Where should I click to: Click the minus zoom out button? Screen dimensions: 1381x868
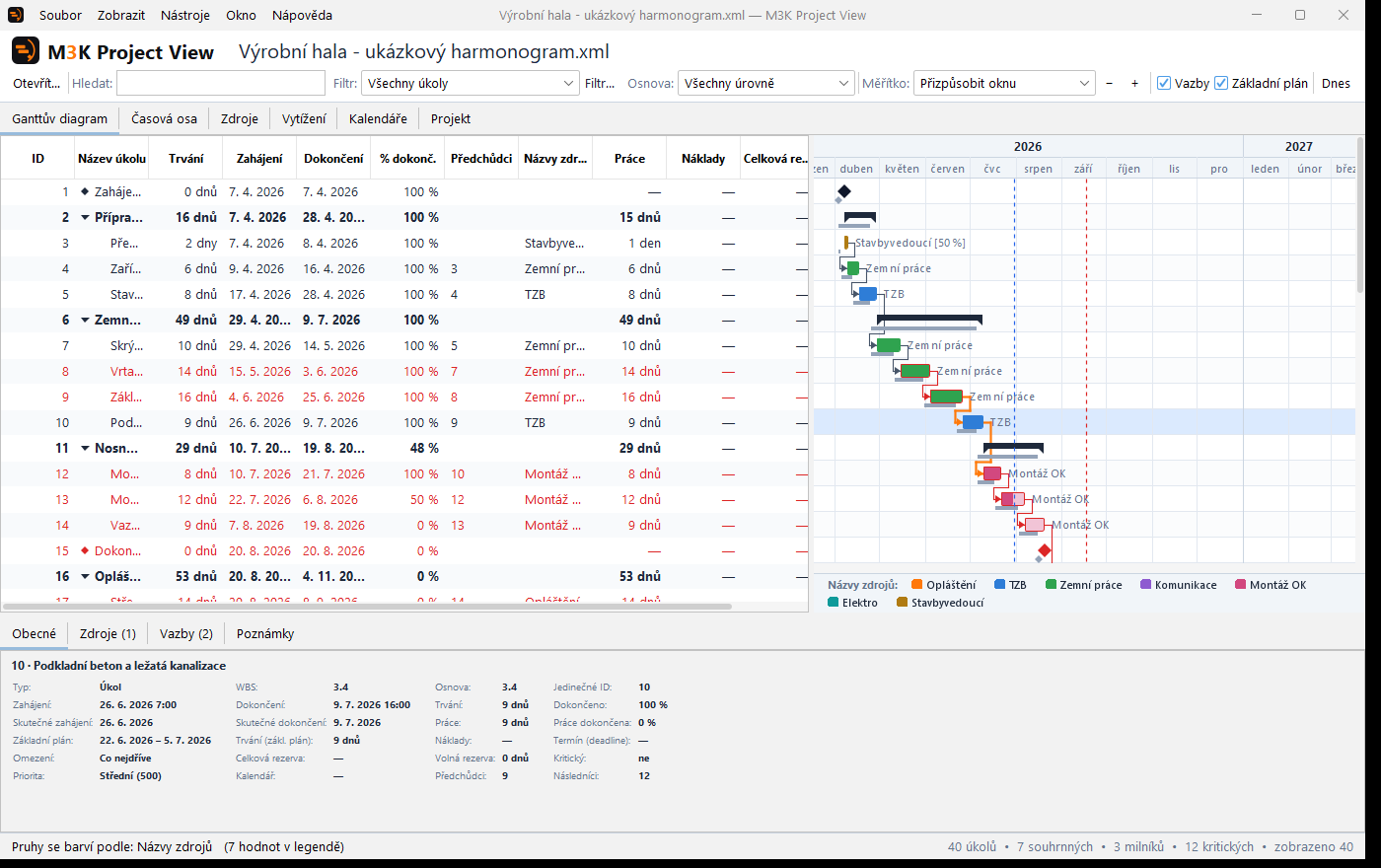click(x=1110, y=83)
